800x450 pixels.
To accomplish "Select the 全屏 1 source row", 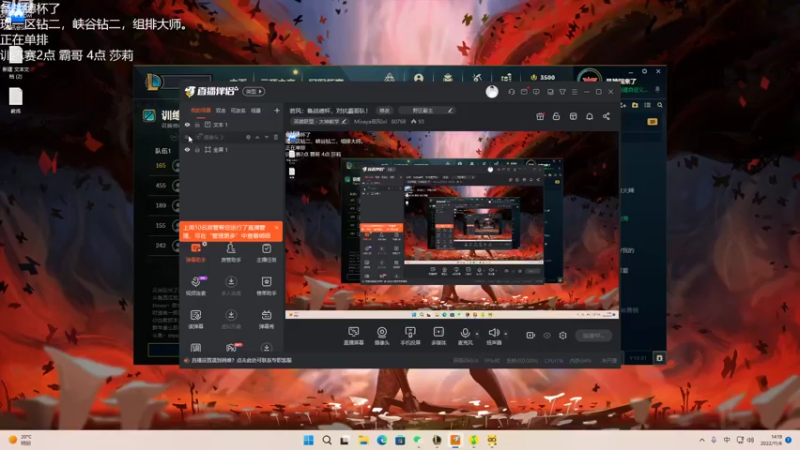I will (x=231, y=149).
